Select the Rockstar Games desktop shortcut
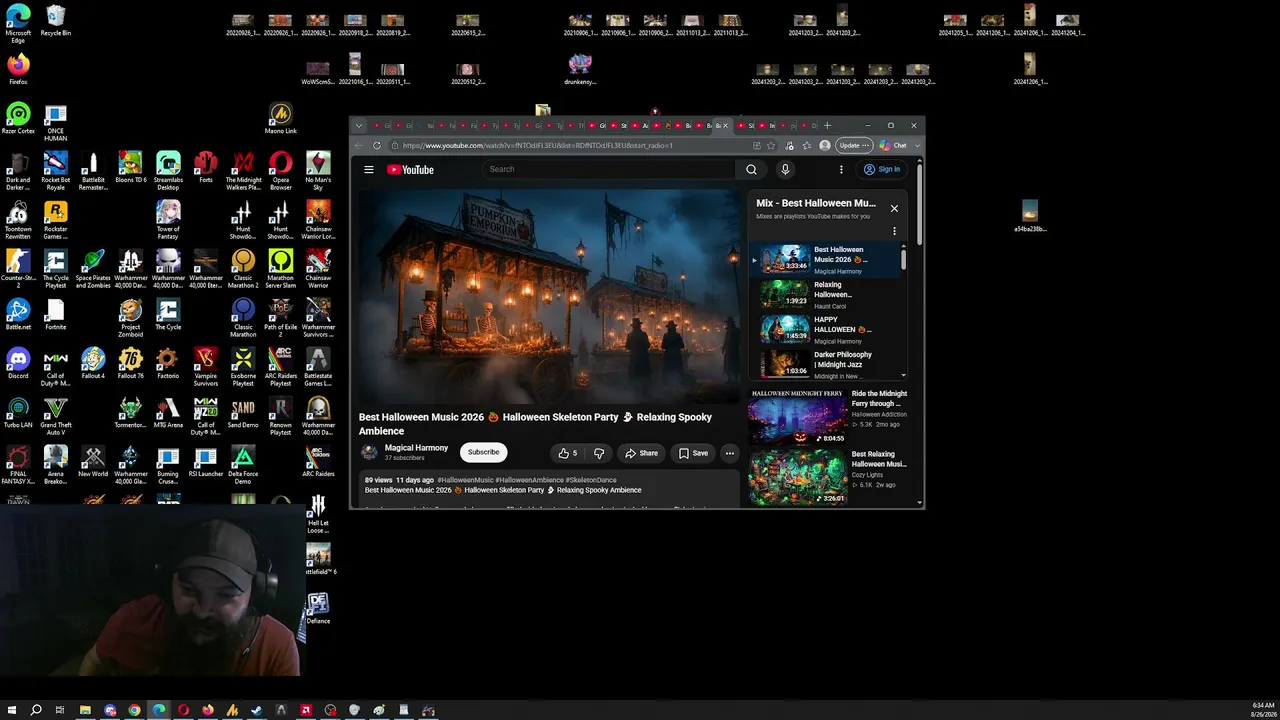 coord(56,220)
